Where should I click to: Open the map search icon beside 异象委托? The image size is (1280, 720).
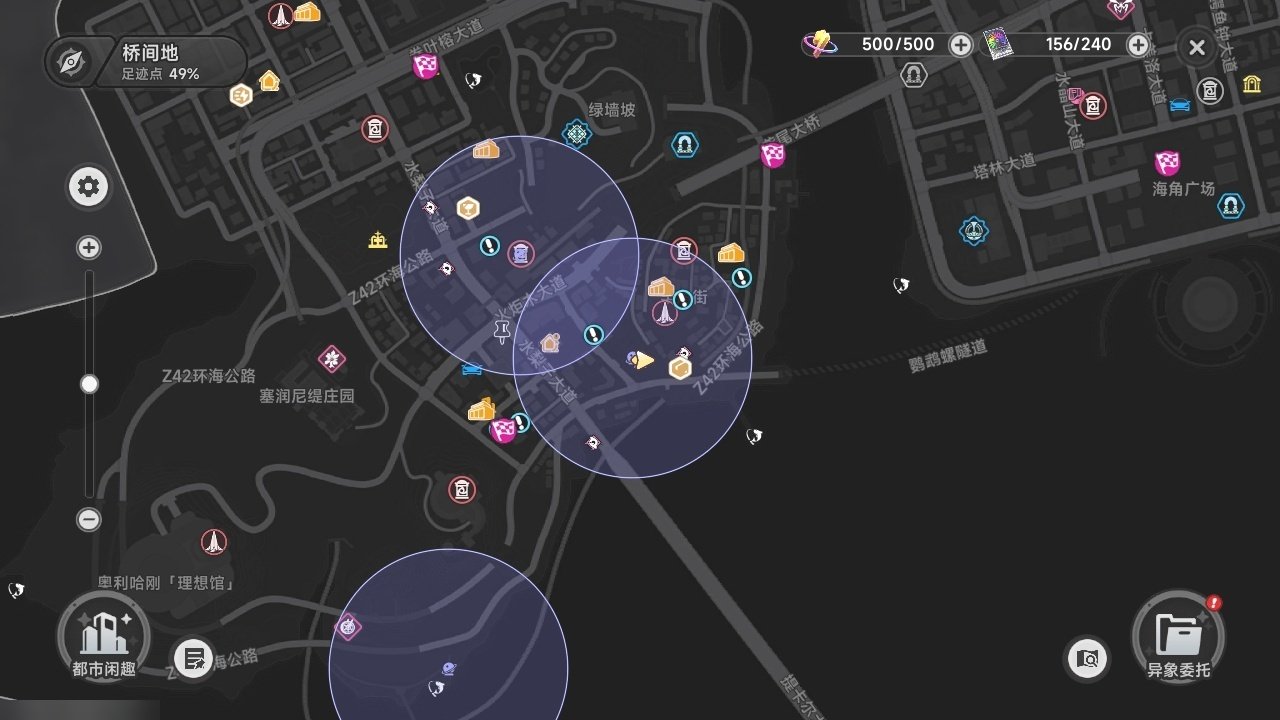tap(1087, 658)
